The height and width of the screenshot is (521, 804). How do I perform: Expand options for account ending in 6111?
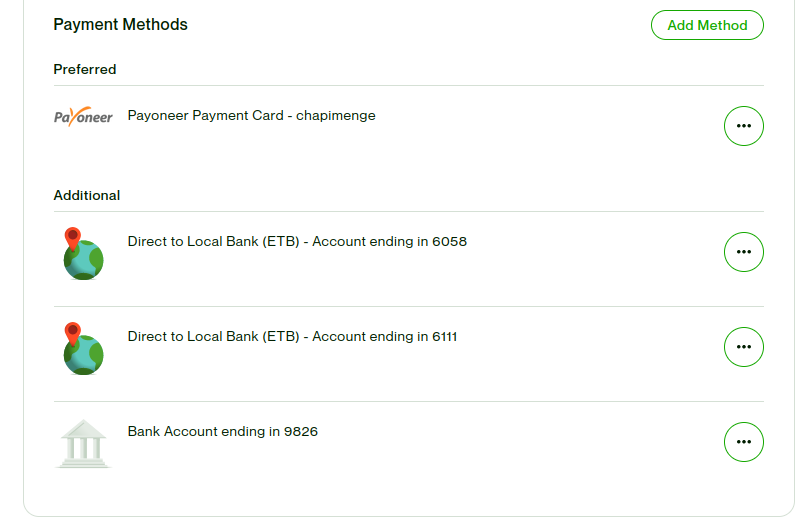coord(743,347)
